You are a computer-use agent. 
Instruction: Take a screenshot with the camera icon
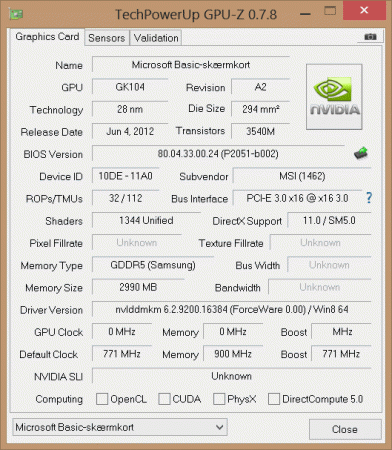click(370, 37)
